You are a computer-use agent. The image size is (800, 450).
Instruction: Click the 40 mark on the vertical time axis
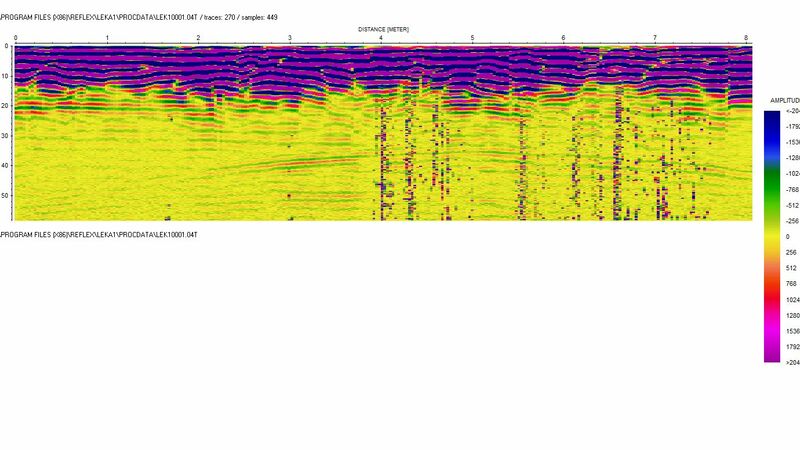[x=6, y=165]
